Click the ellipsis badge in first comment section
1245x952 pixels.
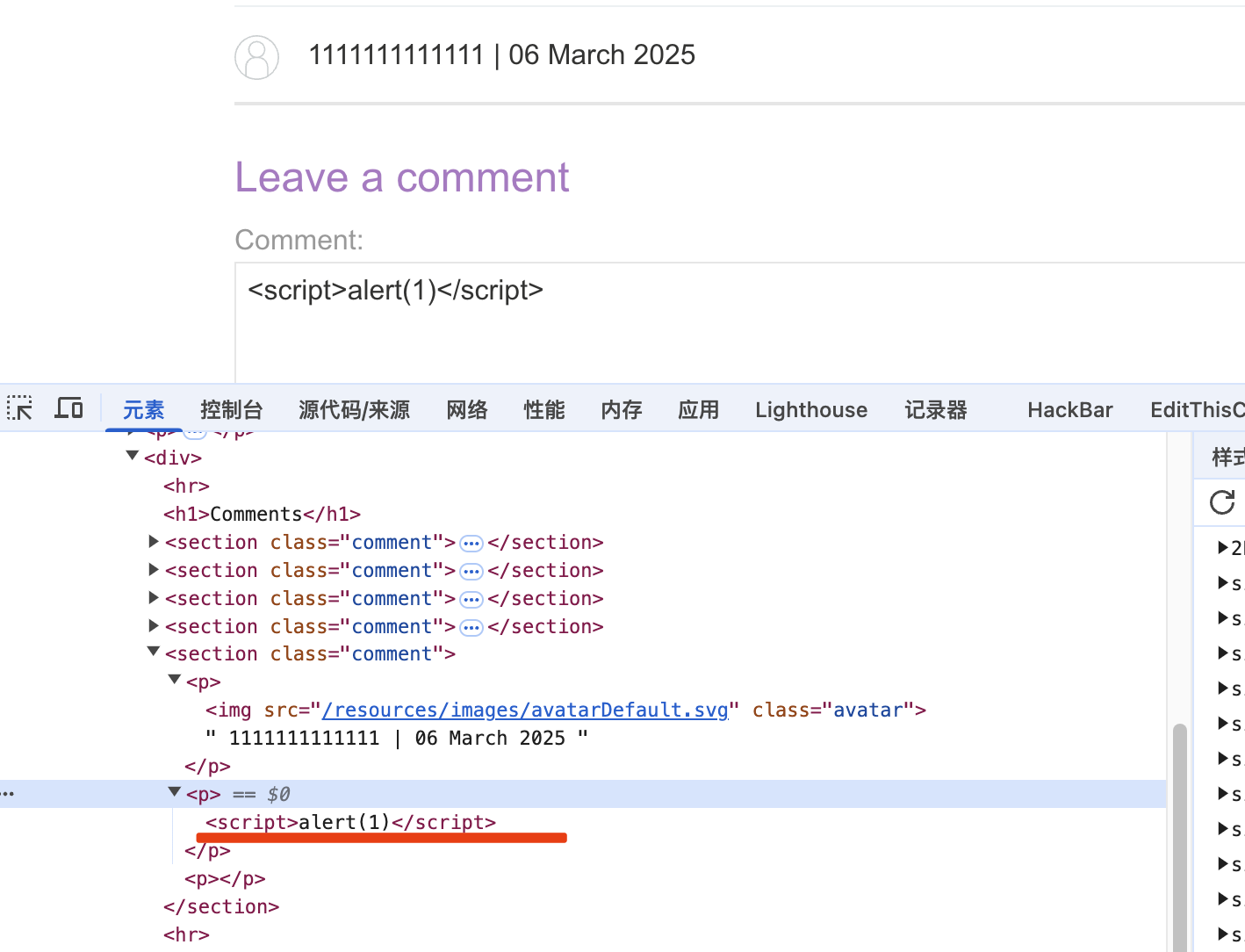[x=471, y=544]
